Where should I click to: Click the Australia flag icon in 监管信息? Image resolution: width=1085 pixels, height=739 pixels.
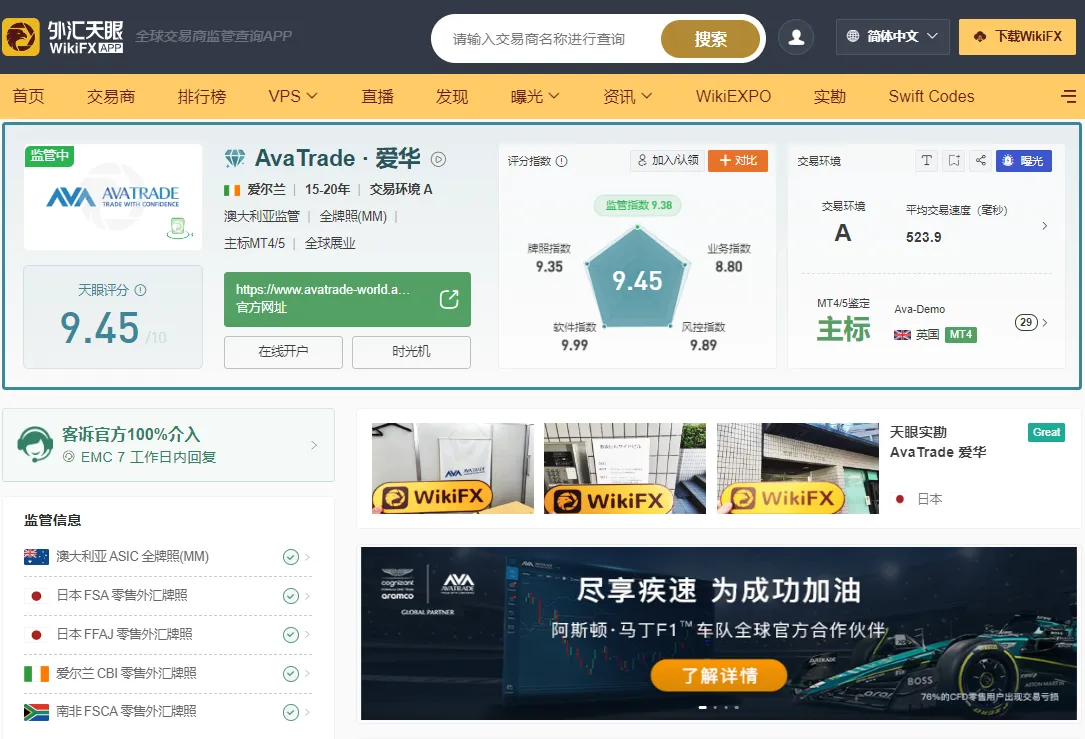(x=36, y=556)
